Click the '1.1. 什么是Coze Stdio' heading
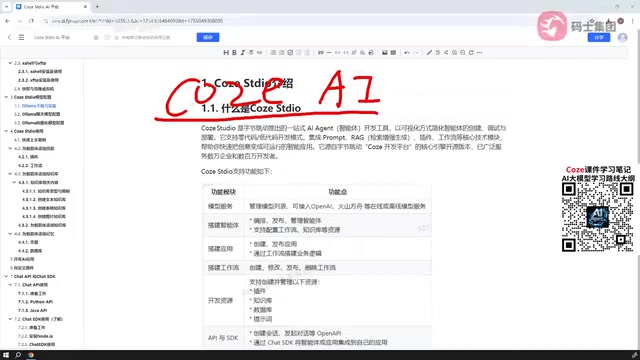The image size is (640, 360). click(x=251, y=108)
